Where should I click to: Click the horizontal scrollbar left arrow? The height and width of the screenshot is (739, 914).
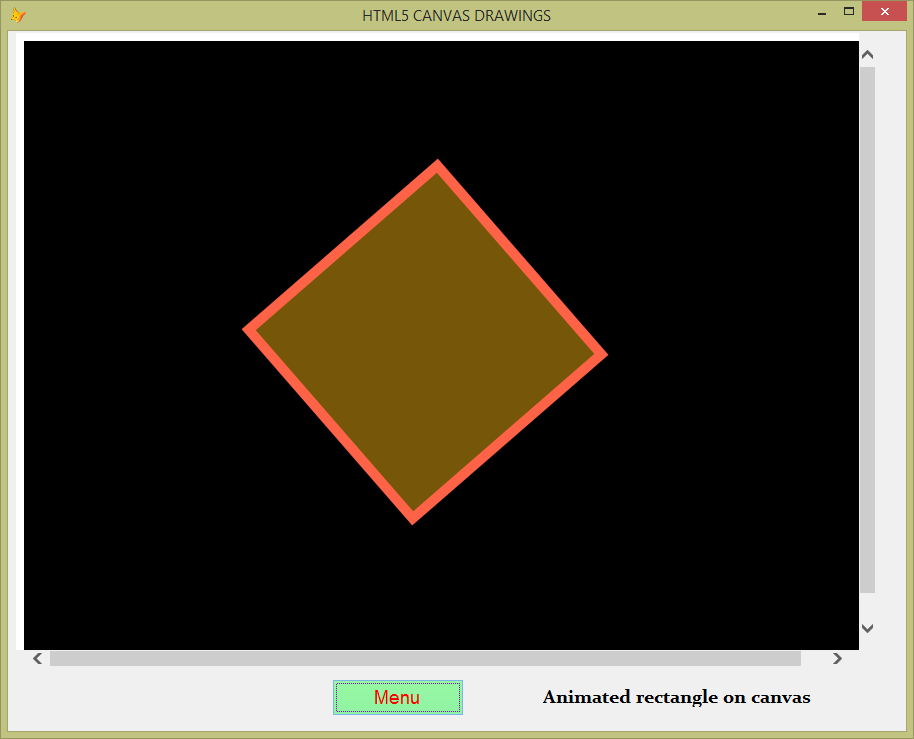pyautogui.click(x=37, y=658)
